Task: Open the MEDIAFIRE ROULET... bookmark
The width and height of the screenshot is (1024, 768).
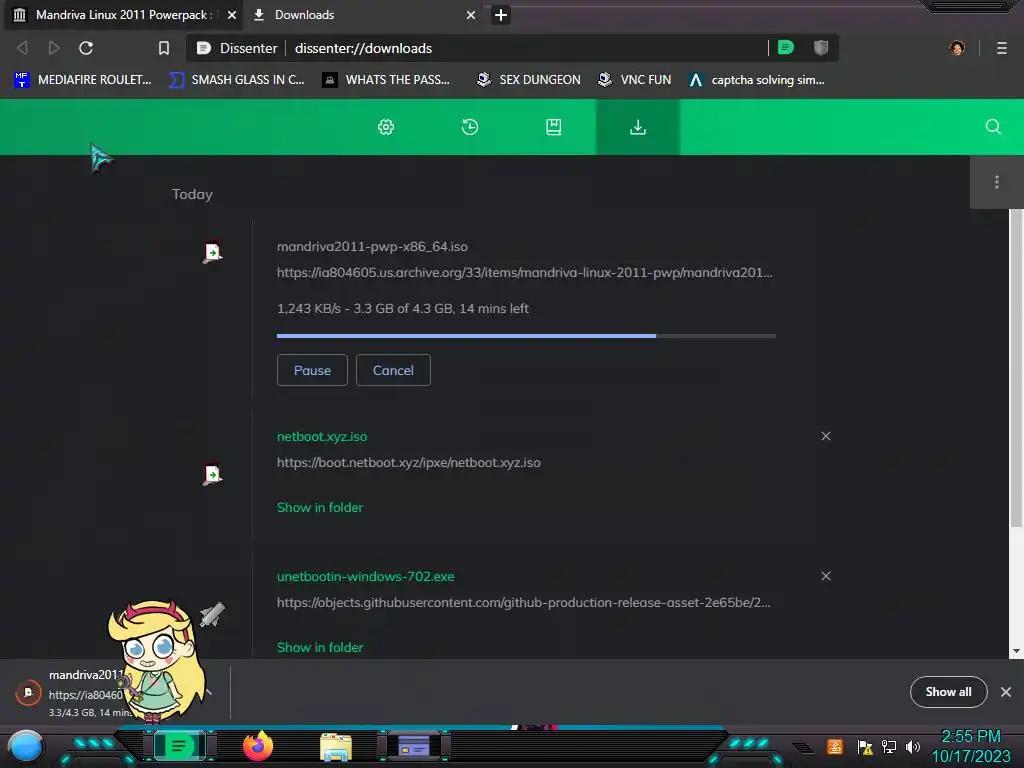Action: pos(83,80)
